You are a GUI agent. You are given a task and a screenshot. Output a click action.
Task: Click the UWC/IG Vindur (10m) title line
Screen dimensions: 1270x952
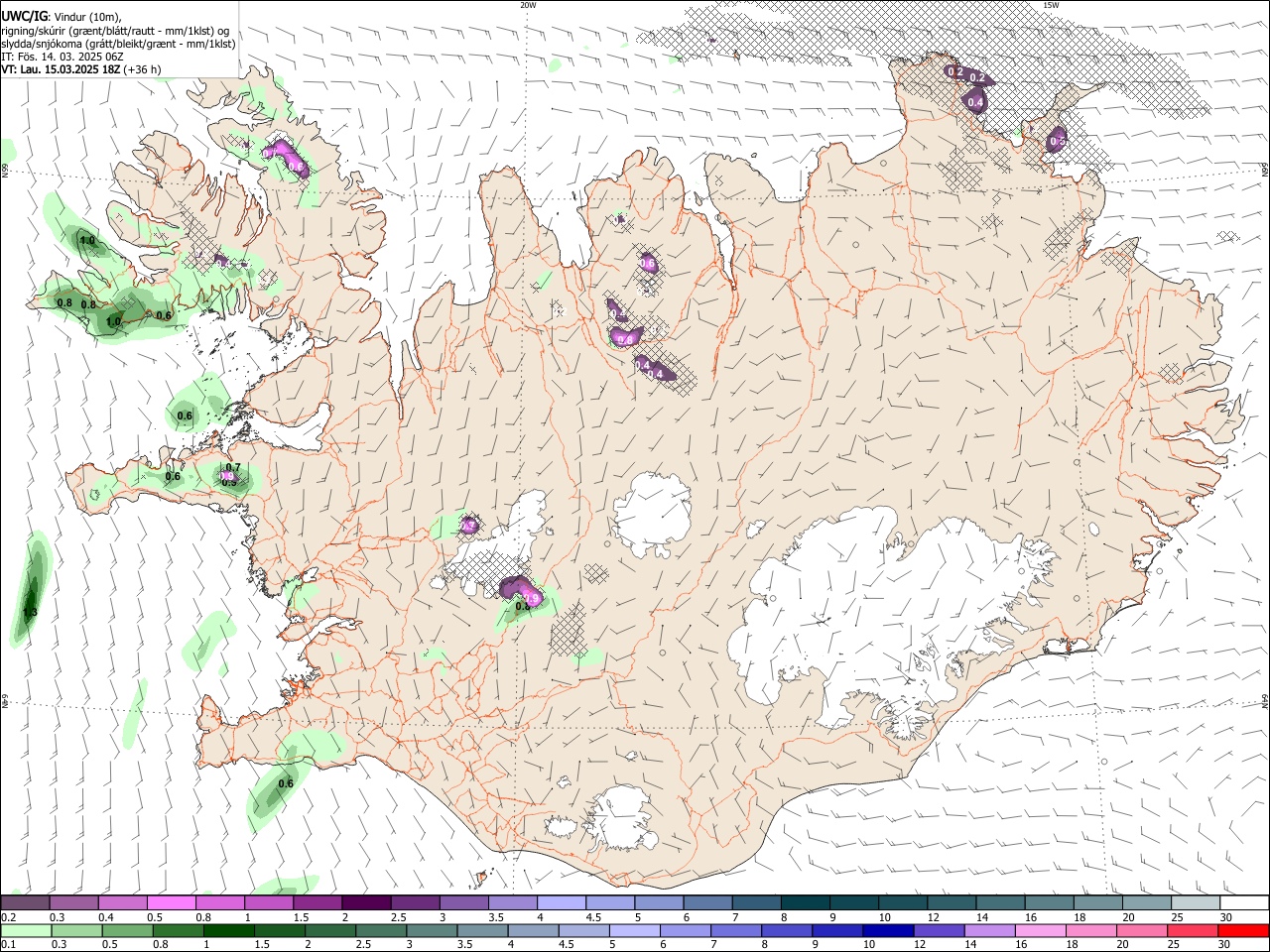(x=61, y=17)
